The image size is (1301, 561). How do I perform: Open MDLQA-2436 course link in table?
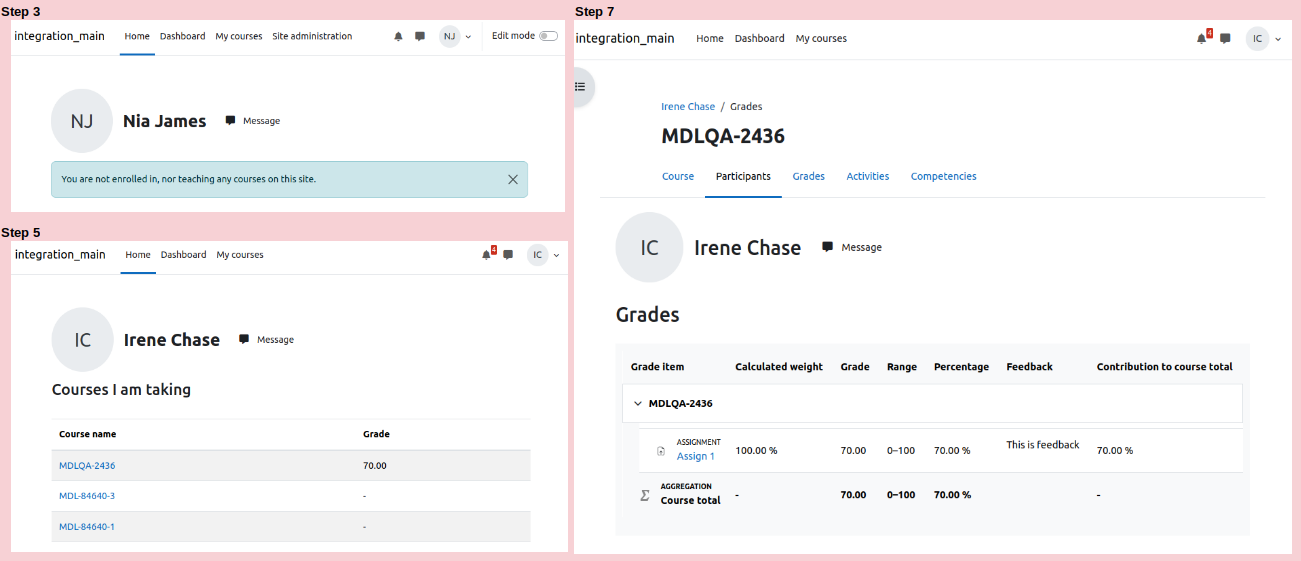coord(87,466)
